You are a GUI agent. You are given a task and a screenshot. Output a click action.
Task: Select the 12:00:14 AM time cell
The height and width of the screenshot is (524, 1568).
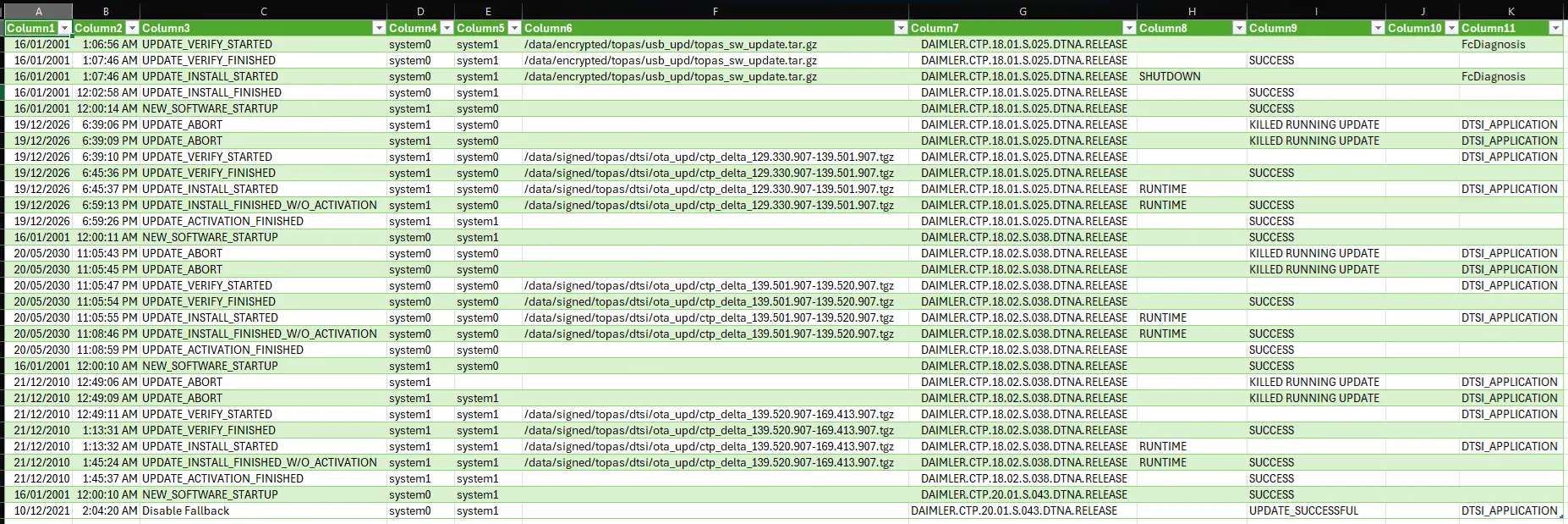tap(106, 108)
